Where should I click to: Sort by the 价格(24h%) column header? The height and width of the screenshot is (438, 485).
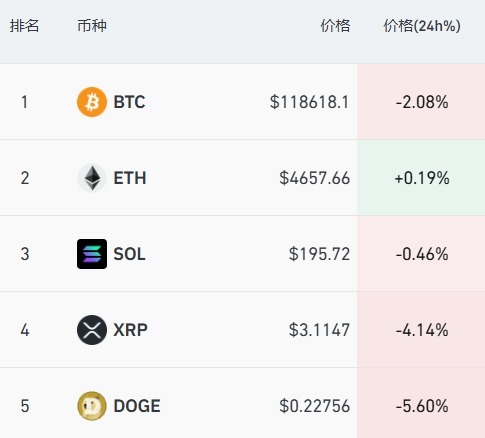(x=422, y=26)
